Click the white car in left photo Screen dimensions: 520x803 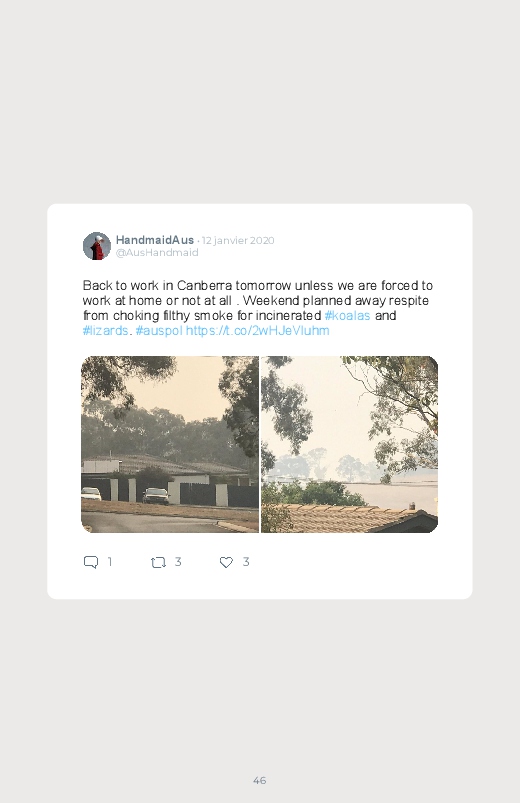coord(91,493)
